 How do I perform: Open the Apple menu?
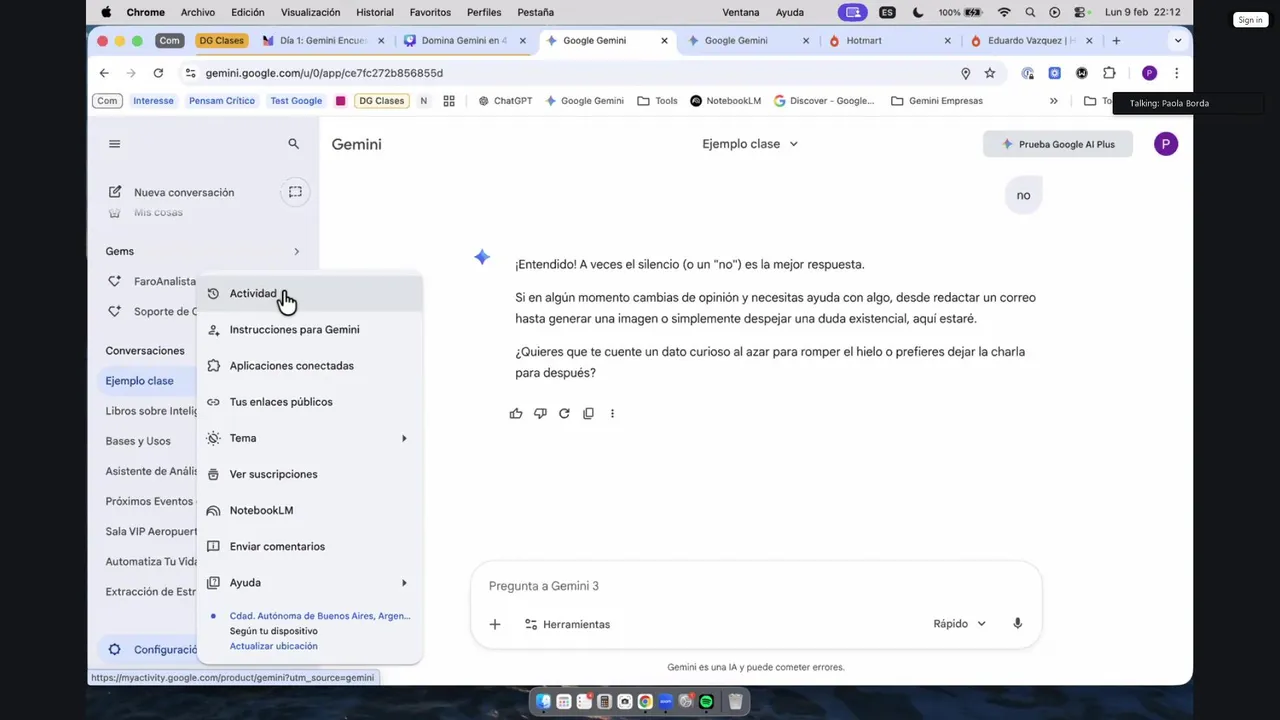click(106, 12)
